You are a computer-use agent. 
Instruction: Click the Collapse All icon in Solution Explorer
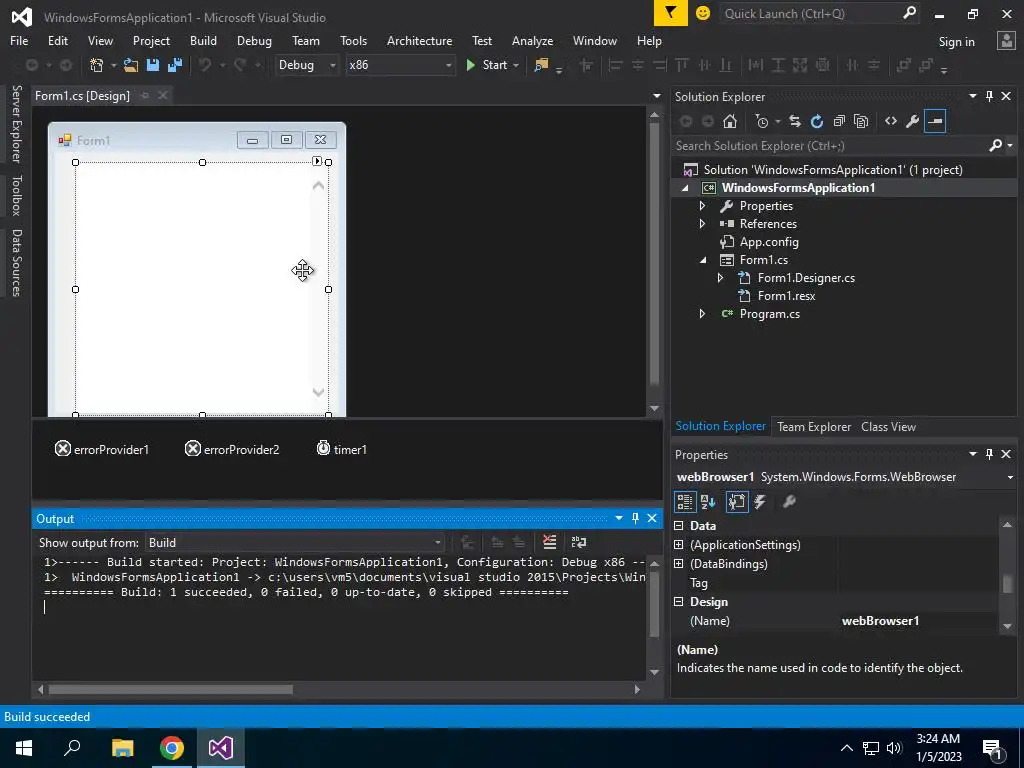click(x=839, y=121)
